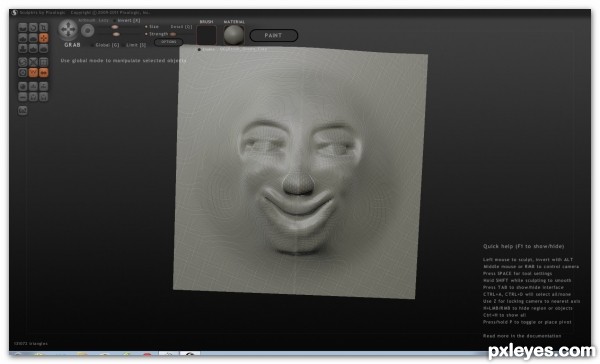Image resolution: width=600 pixels, height=364 pixels.
Task: Toggle the pressure dot next to Size
Action: (146, 27)
